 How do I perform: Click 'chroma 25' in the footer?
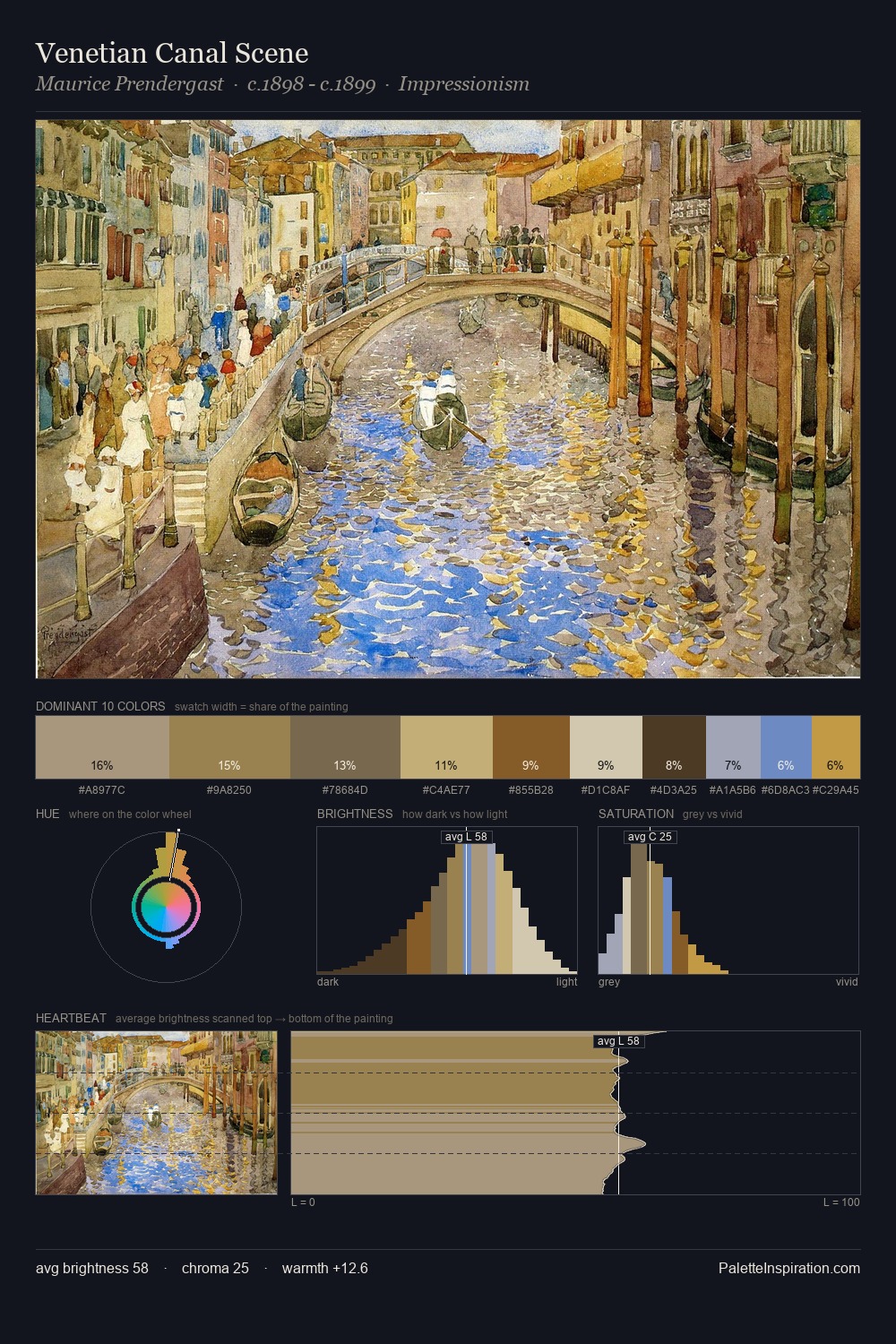pyautogui.click(x=215, y=1268)
